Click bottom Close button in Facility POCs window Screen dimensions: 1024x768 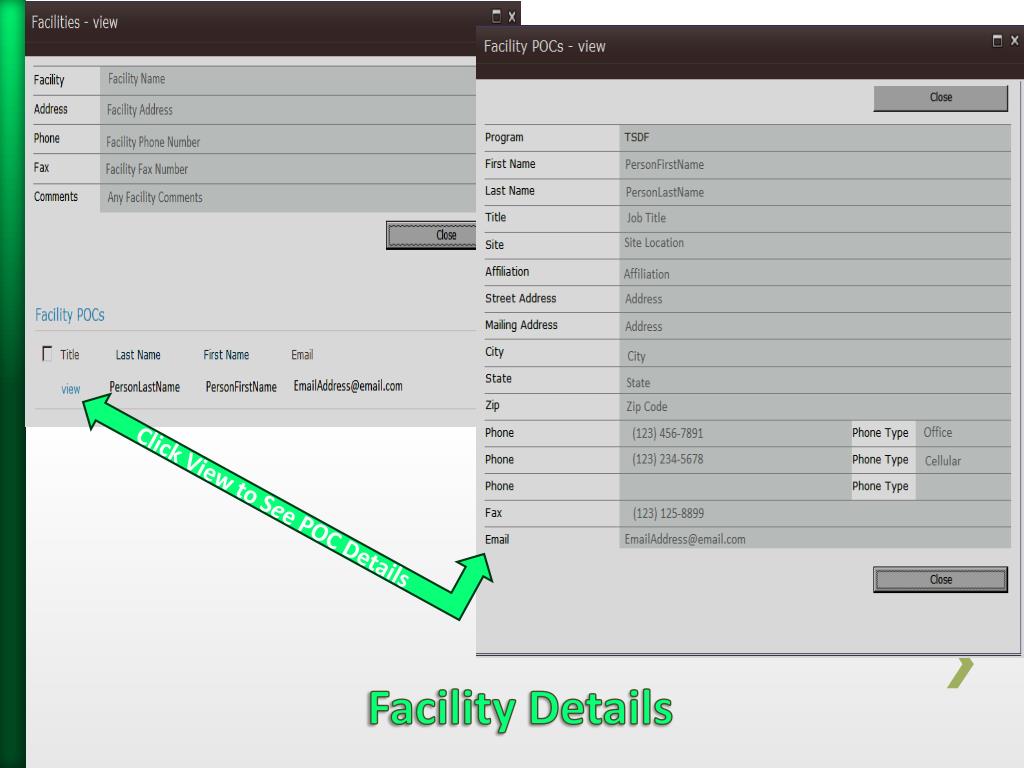pyautogui.click(x=940, y=579)
